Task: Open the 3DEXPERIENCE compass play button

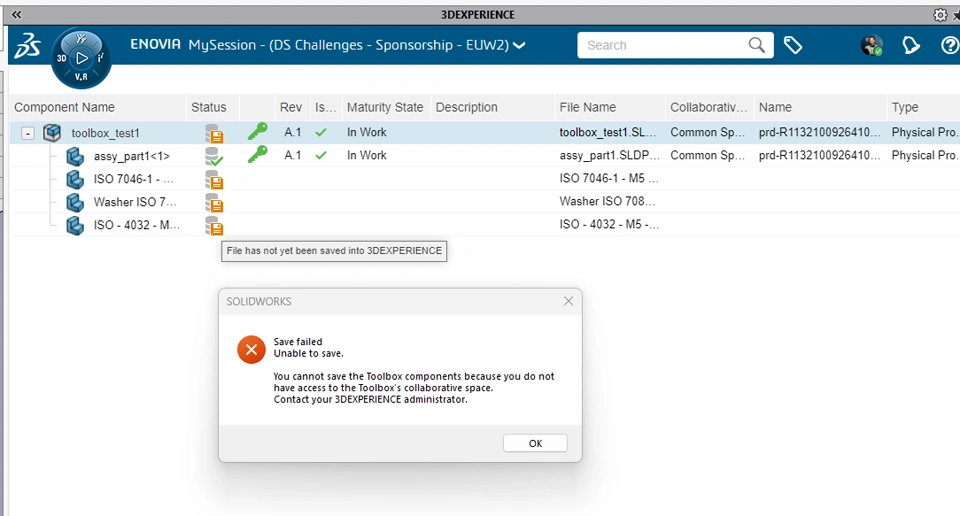Action: [81, 58]
